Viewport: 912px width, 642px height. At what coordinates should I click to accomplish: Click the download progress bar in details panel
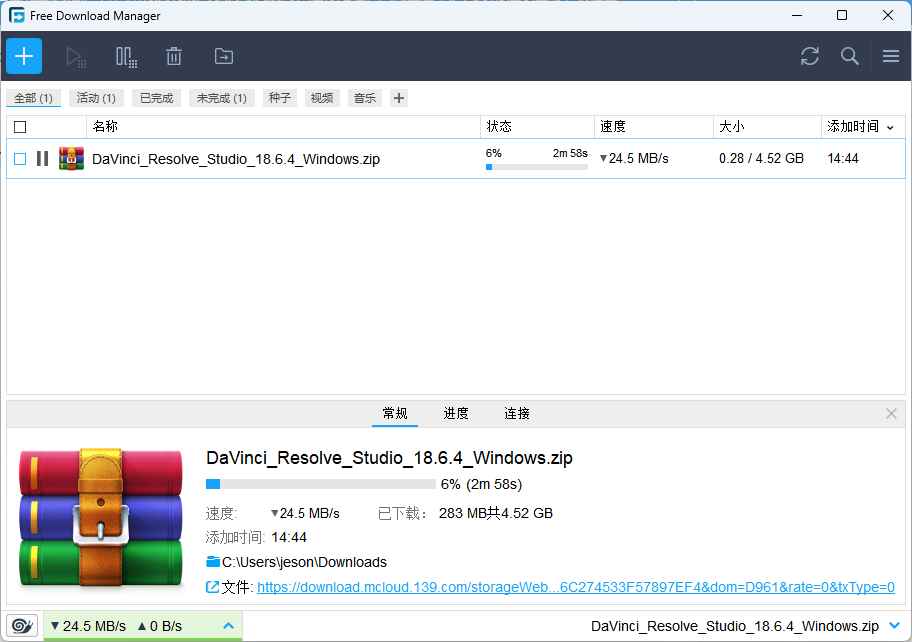[x=320, y=483]
